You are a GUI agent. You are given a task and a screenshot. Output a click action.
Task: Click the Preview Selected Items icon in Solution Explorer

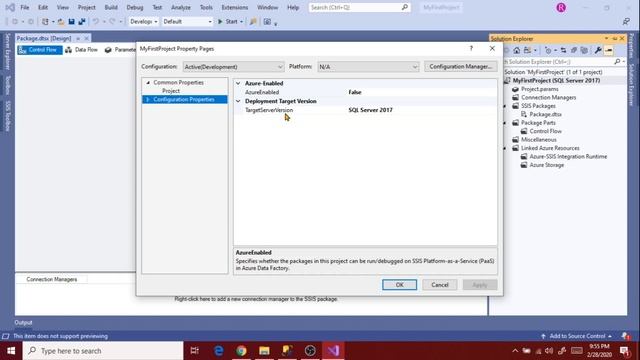tap(609, 50)
